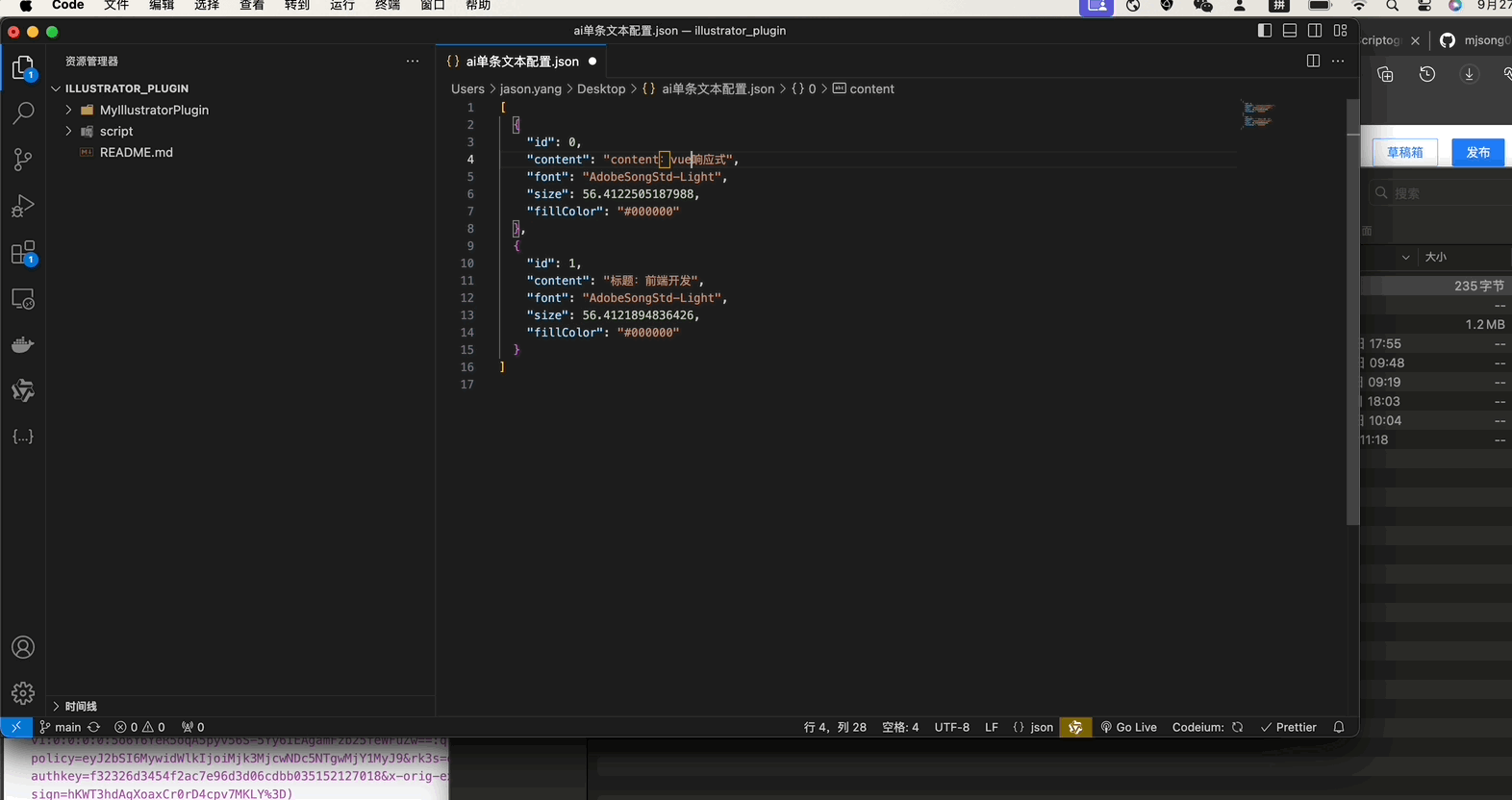The width and height of the screenshot is (1512, 800).
Task: Open the Search view in activity bar
Action: [23, 113]
